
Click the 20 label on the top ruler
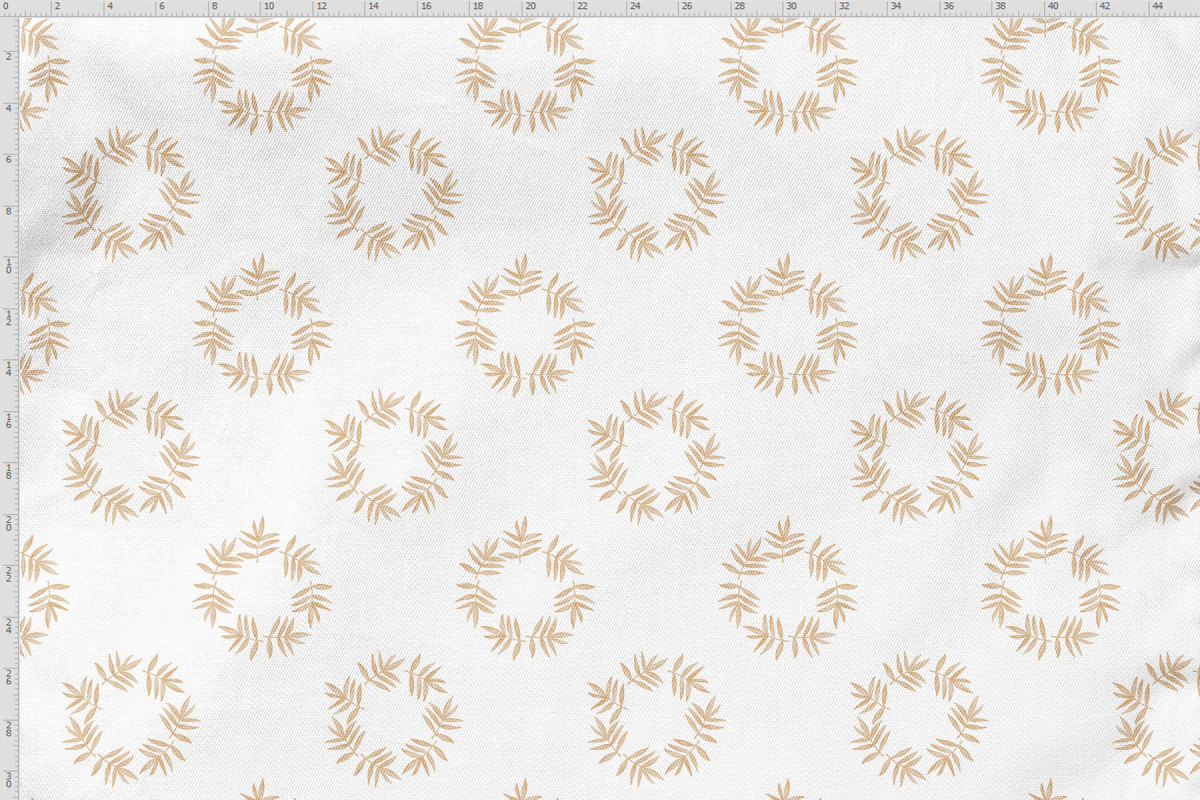pos(531,6)
